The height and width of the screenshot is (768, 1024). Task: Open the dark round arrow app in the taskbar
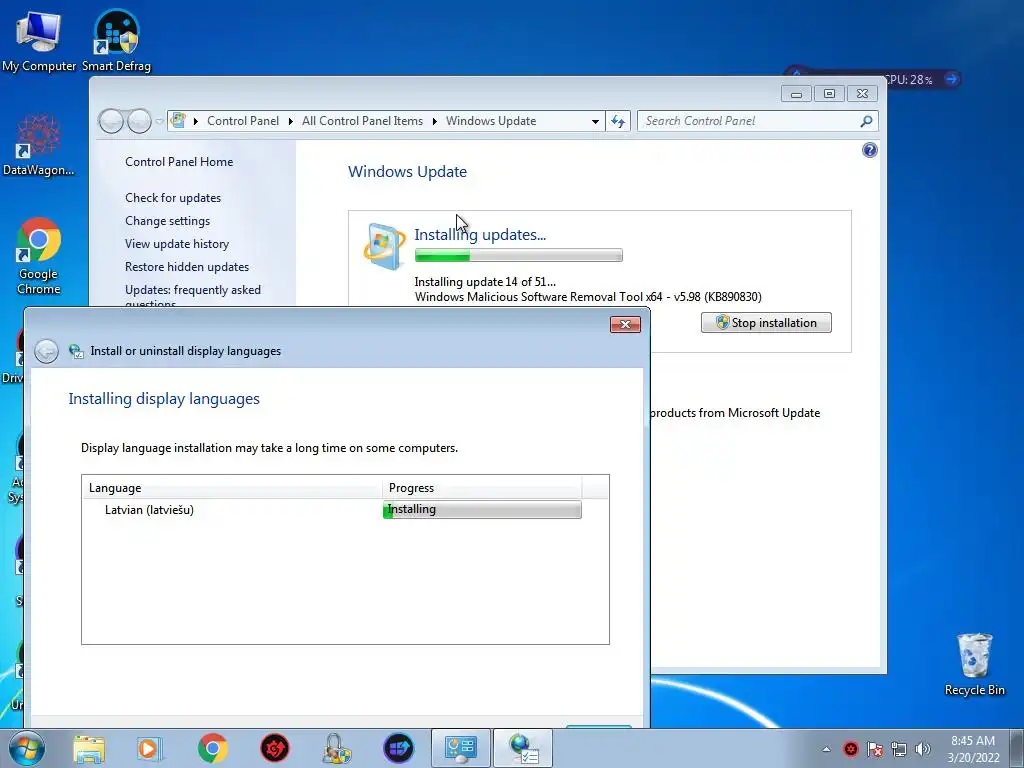398,748
